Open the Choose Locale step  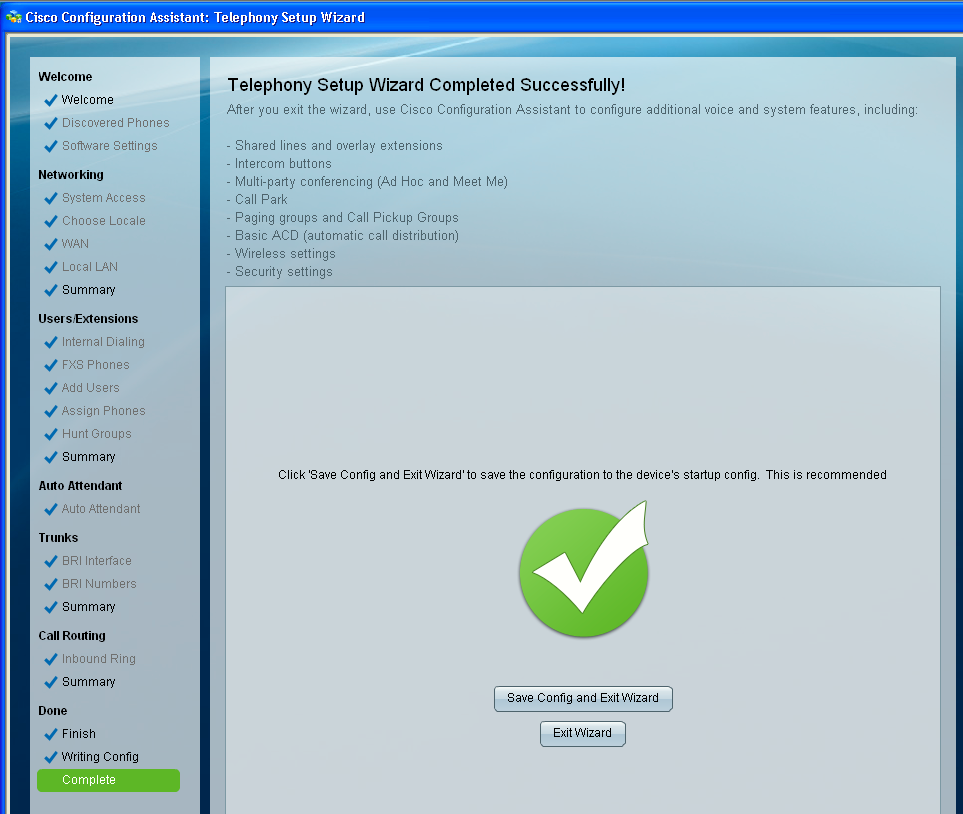tap(103, 221)
